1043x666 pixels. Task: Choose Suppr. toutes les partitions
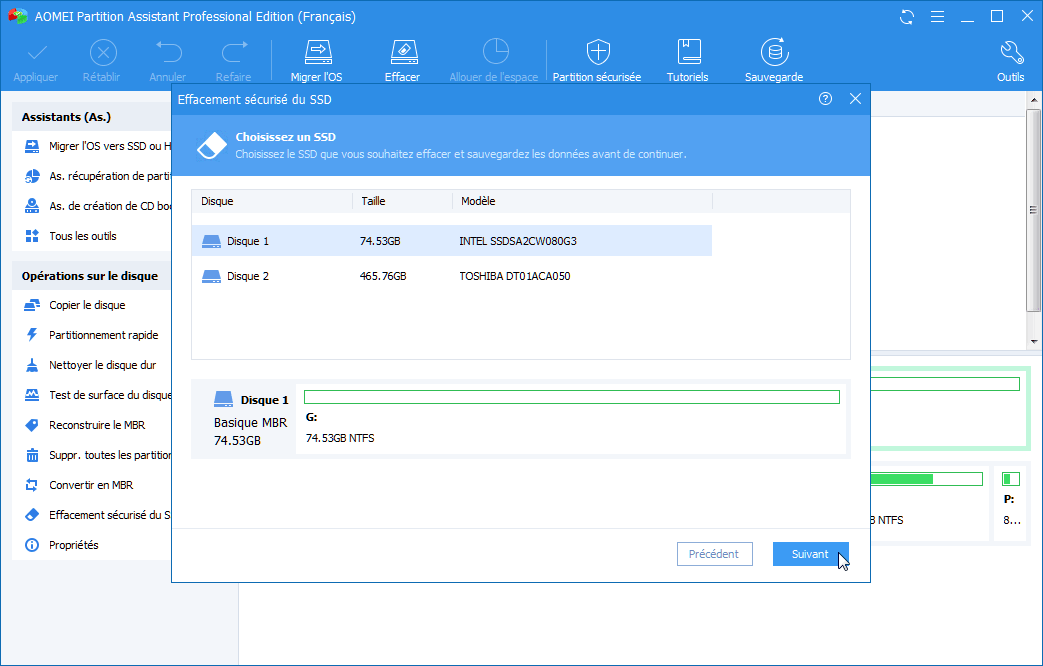(98, 455)
